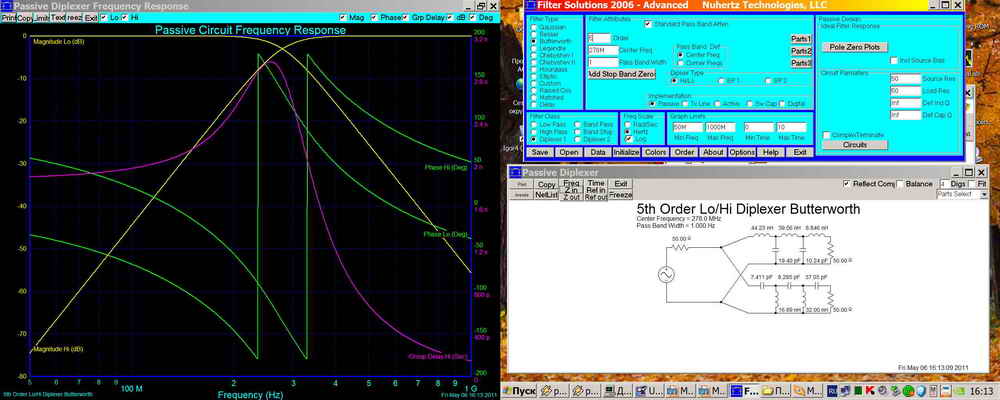
Task: Open Options in Filter Solutions bottom bar
Action: 742,152
